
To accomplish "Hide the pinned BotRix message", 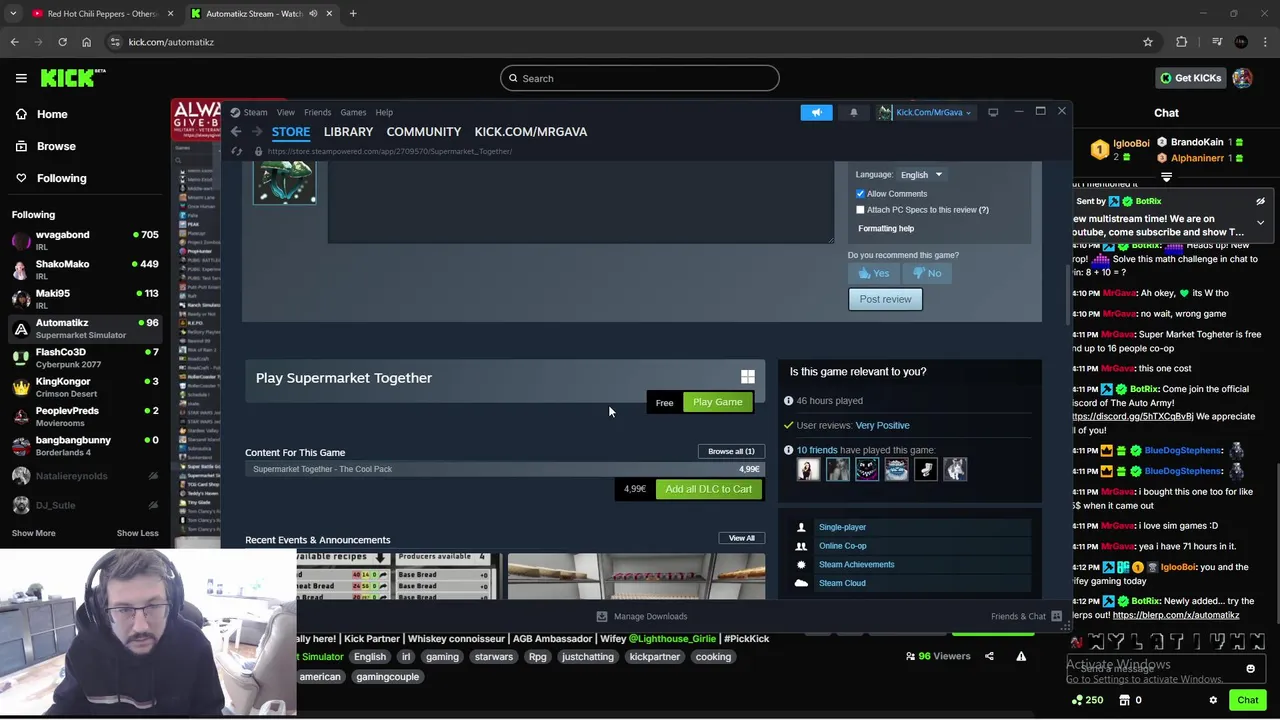I will point(1260,201).
